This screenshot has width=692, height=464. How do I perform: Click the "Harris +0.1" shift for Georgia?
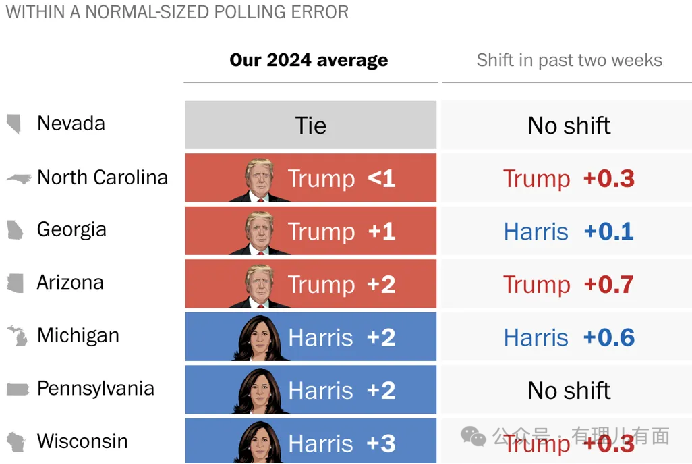click(x=569, y=232)
